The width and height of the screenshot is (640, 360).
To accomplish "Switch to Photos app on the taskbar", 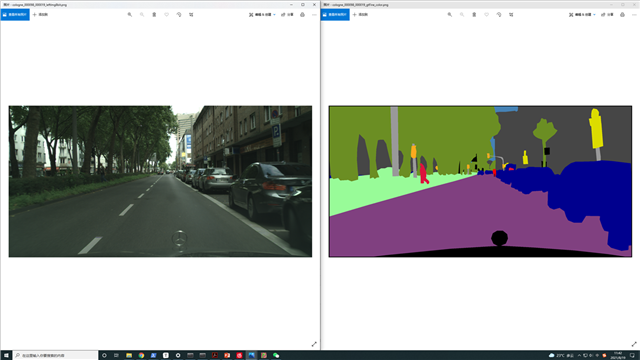I will tap(251, 356).
